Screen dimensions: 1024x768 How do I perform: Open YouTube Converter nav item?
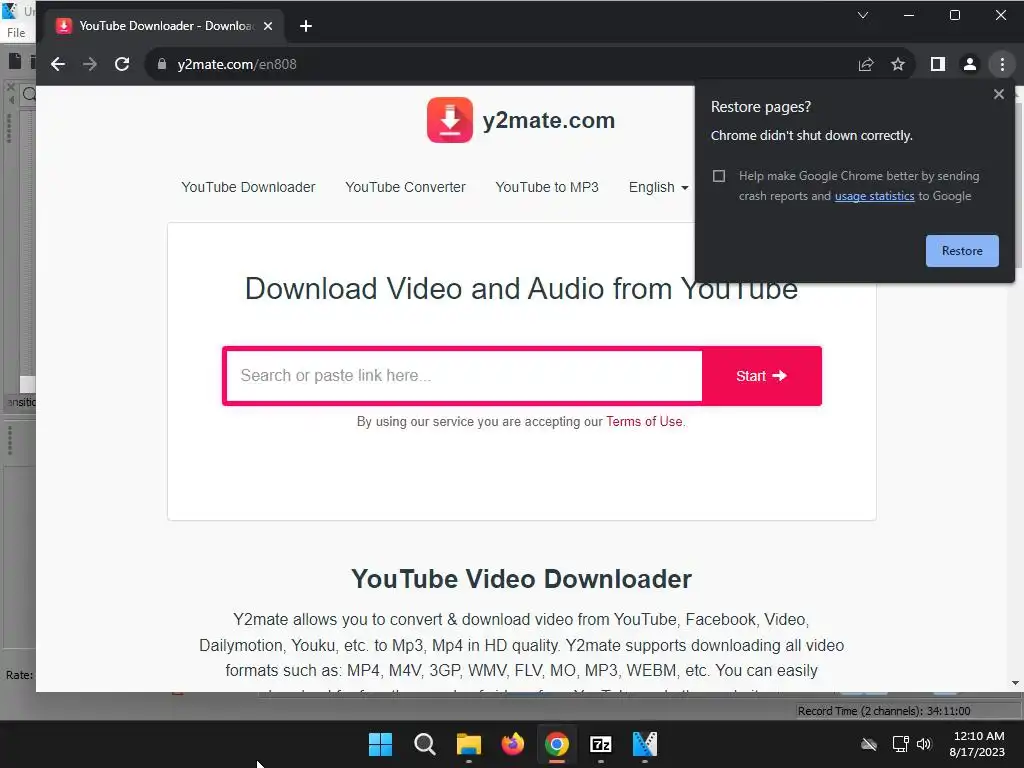tap(405, 187)
